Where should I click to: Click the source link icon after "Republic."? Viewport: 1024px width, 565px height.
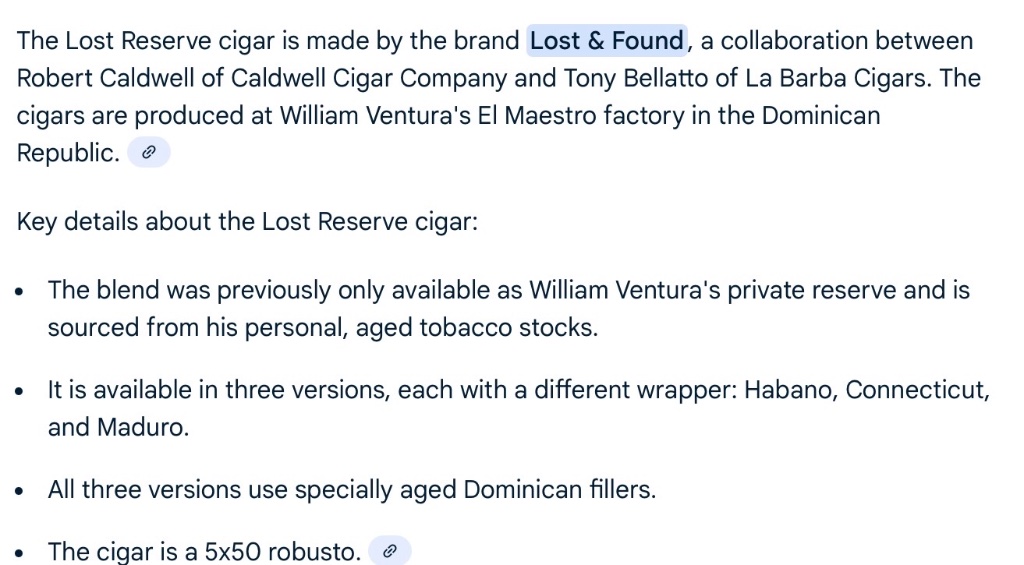point(149,153)
